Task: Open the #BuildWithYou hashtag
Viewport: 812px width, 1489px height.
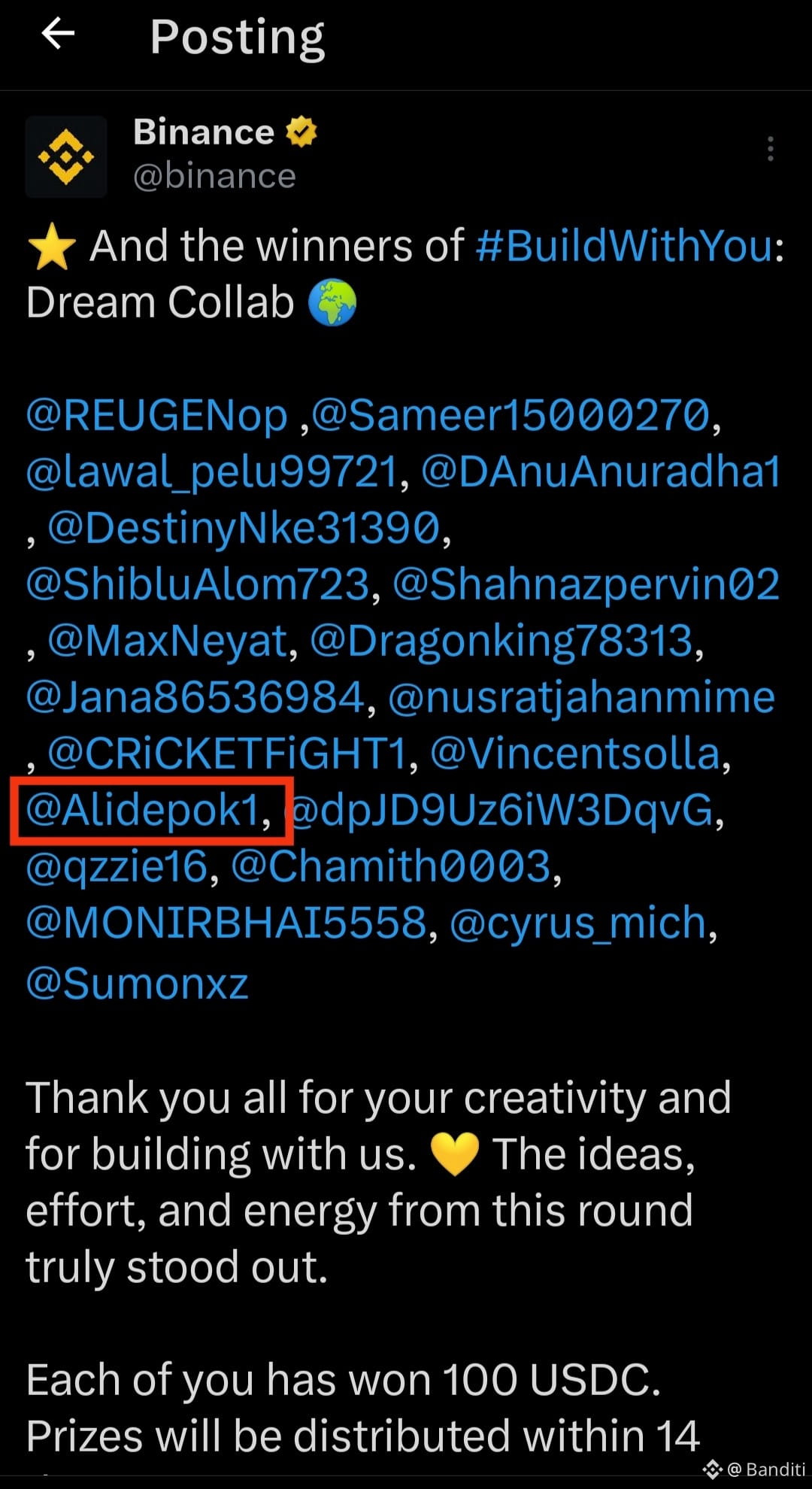Action: (625, 246)
